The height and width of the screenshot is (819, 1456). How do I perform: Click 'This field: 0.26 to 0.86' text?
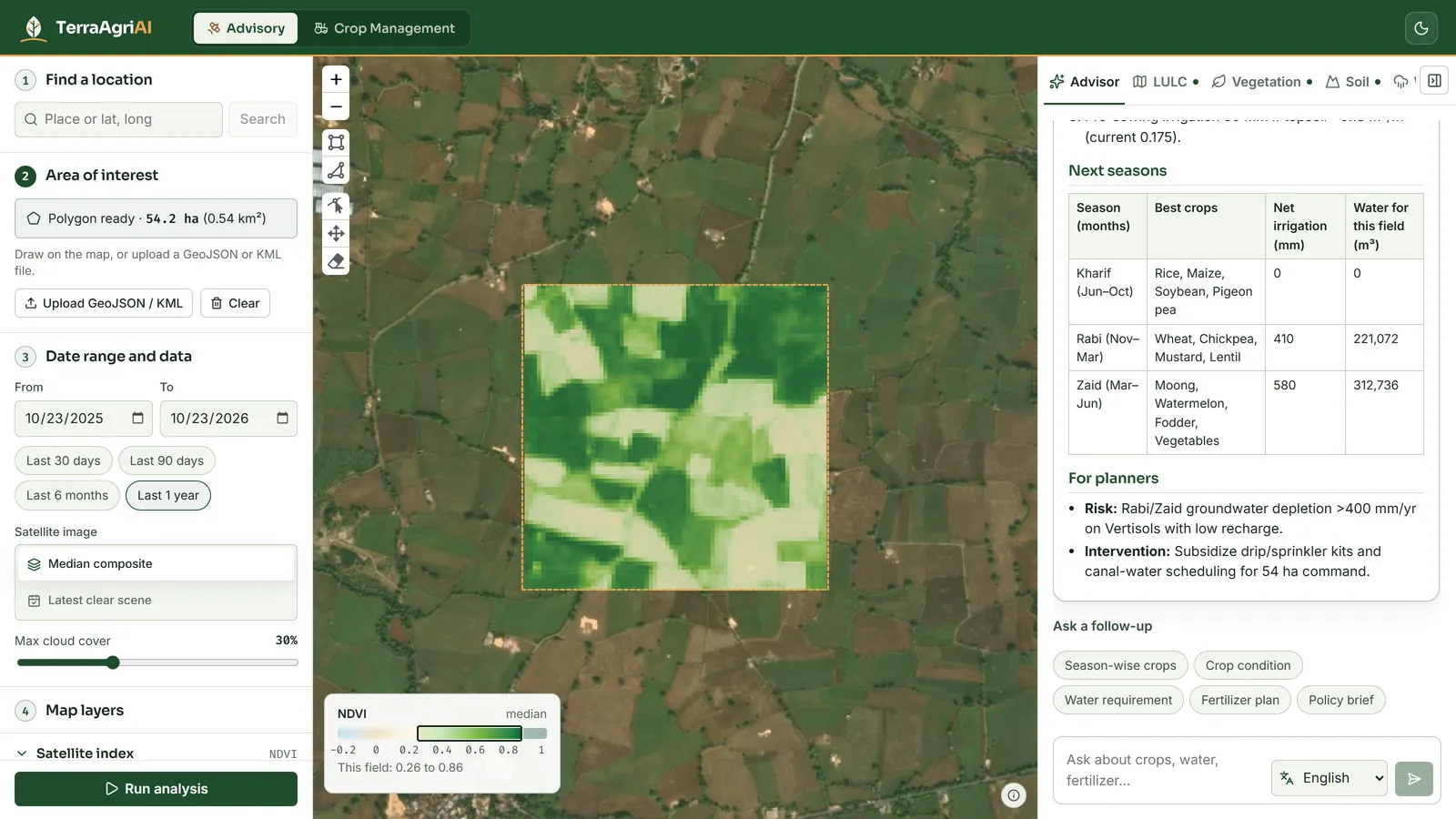pos(400,768)
